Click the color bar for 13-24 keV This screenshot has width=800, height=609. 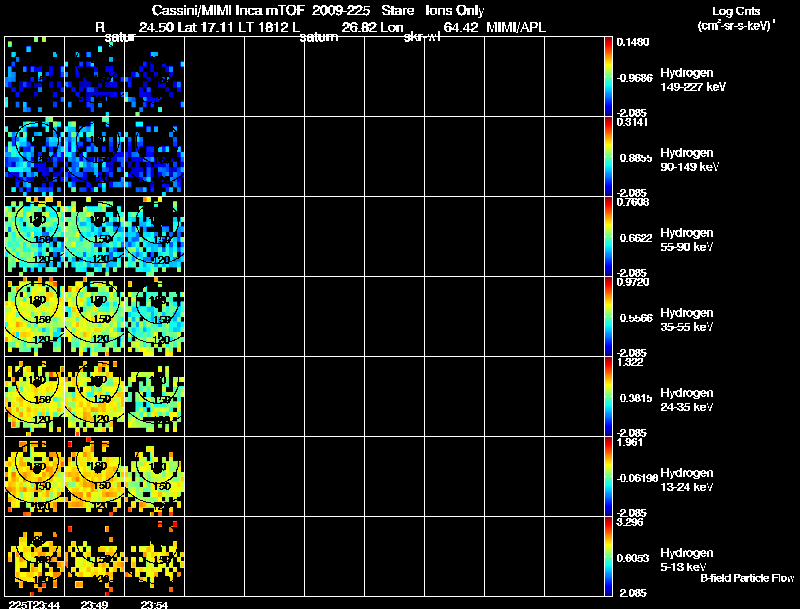pyautogui.click(x=608, y=476)
